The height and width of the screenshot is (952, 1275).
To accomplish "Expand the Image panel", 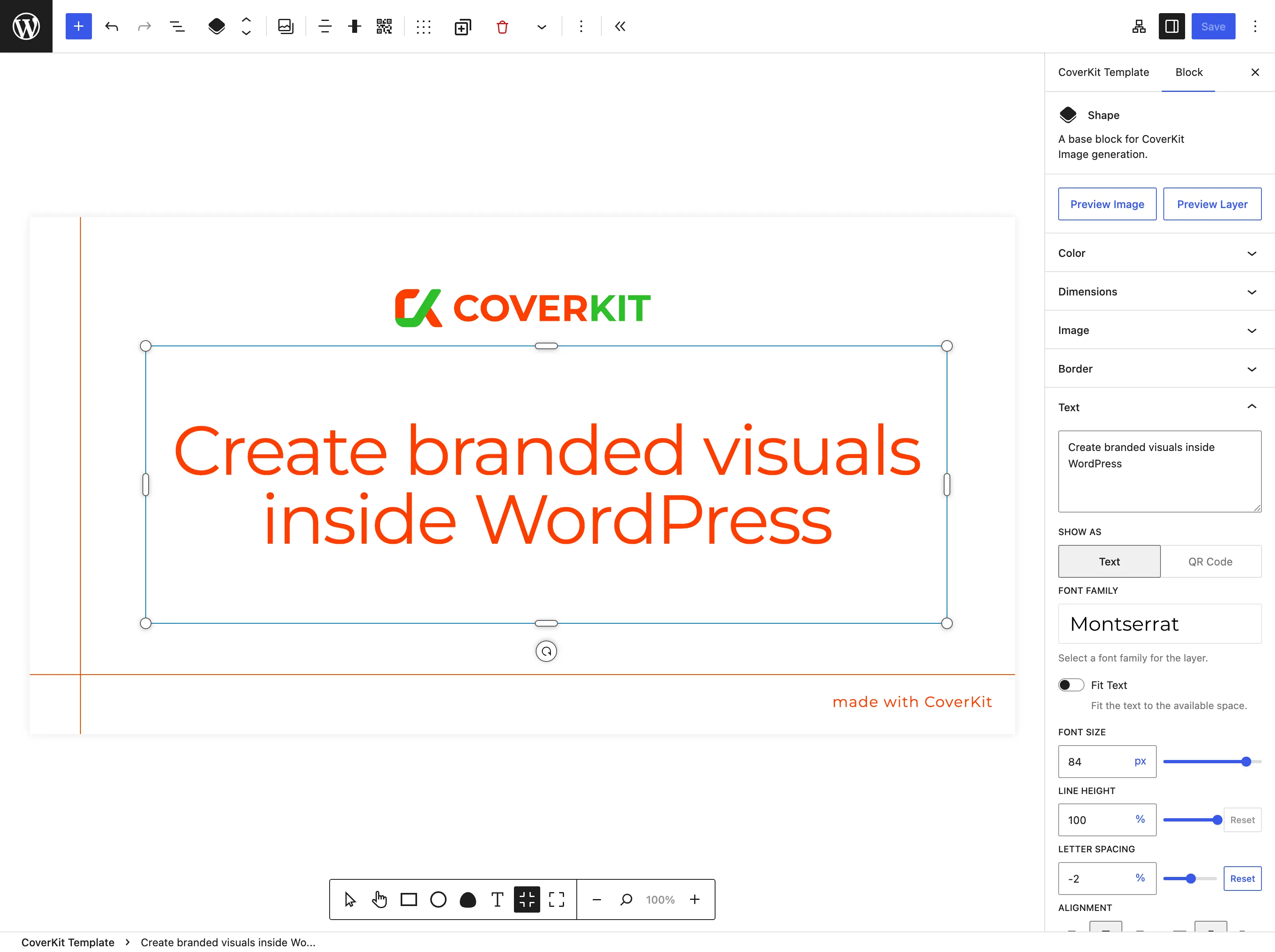I will click(1160, 330).
